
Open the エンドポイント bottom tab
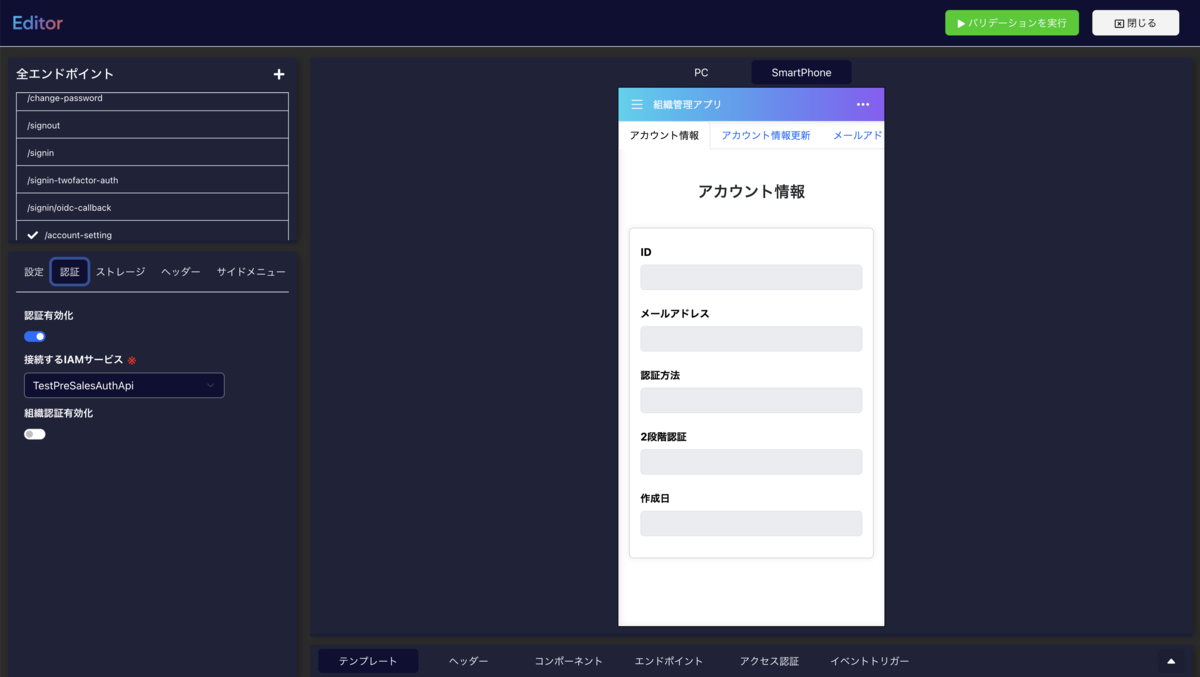(x=669, y=661)
